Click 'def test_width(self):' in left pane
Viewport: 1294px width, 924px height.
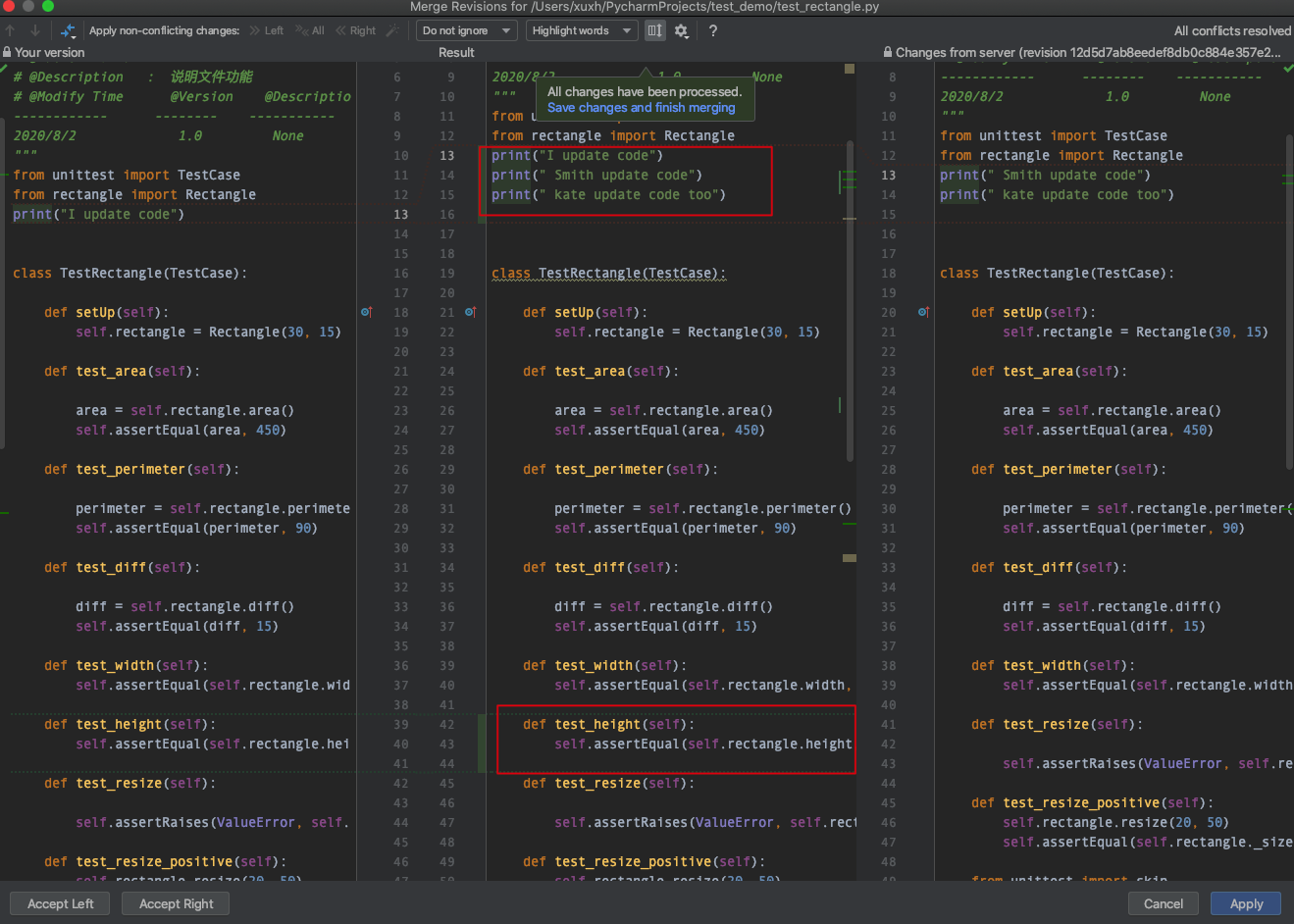(126, 665)
